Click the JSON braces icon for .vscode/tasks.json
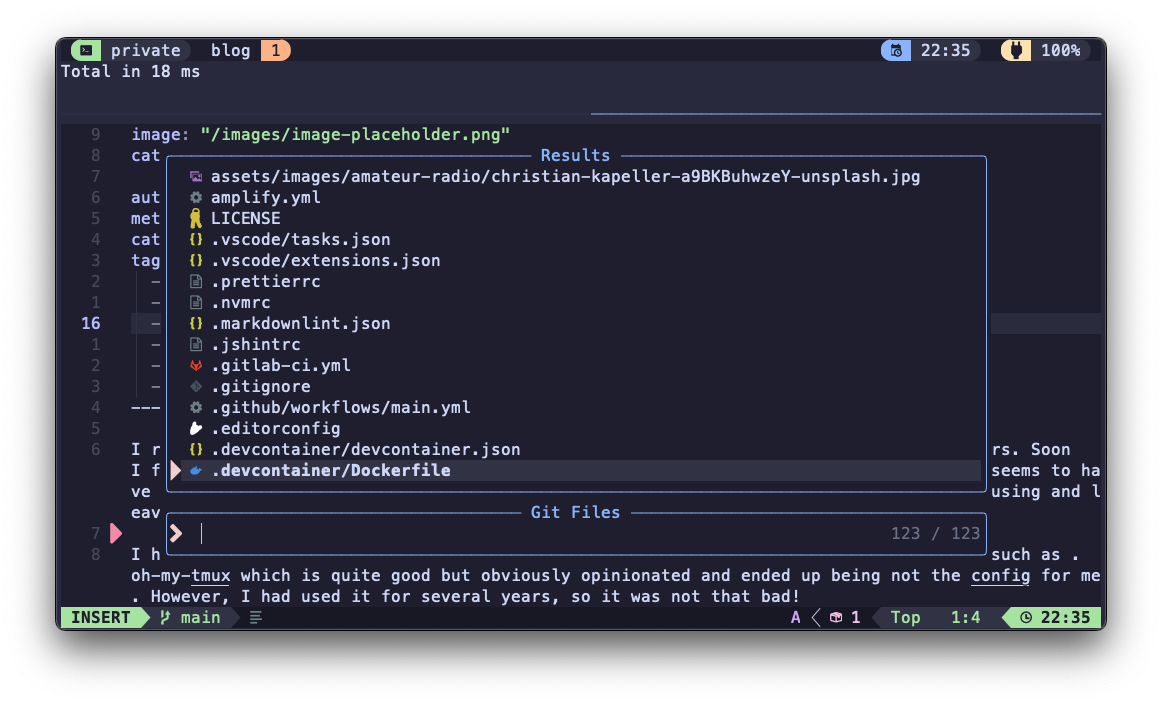The image size is (1162, 704). tap(196, 239)
